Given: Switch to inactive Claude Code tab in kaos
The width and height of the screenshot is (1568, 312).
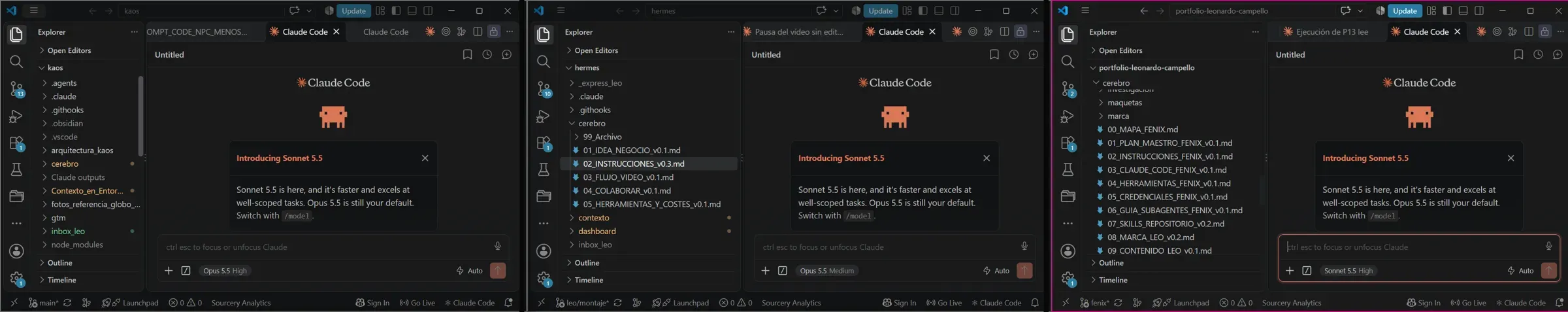Looking at the screenshot, I should (x=385, y=32).
